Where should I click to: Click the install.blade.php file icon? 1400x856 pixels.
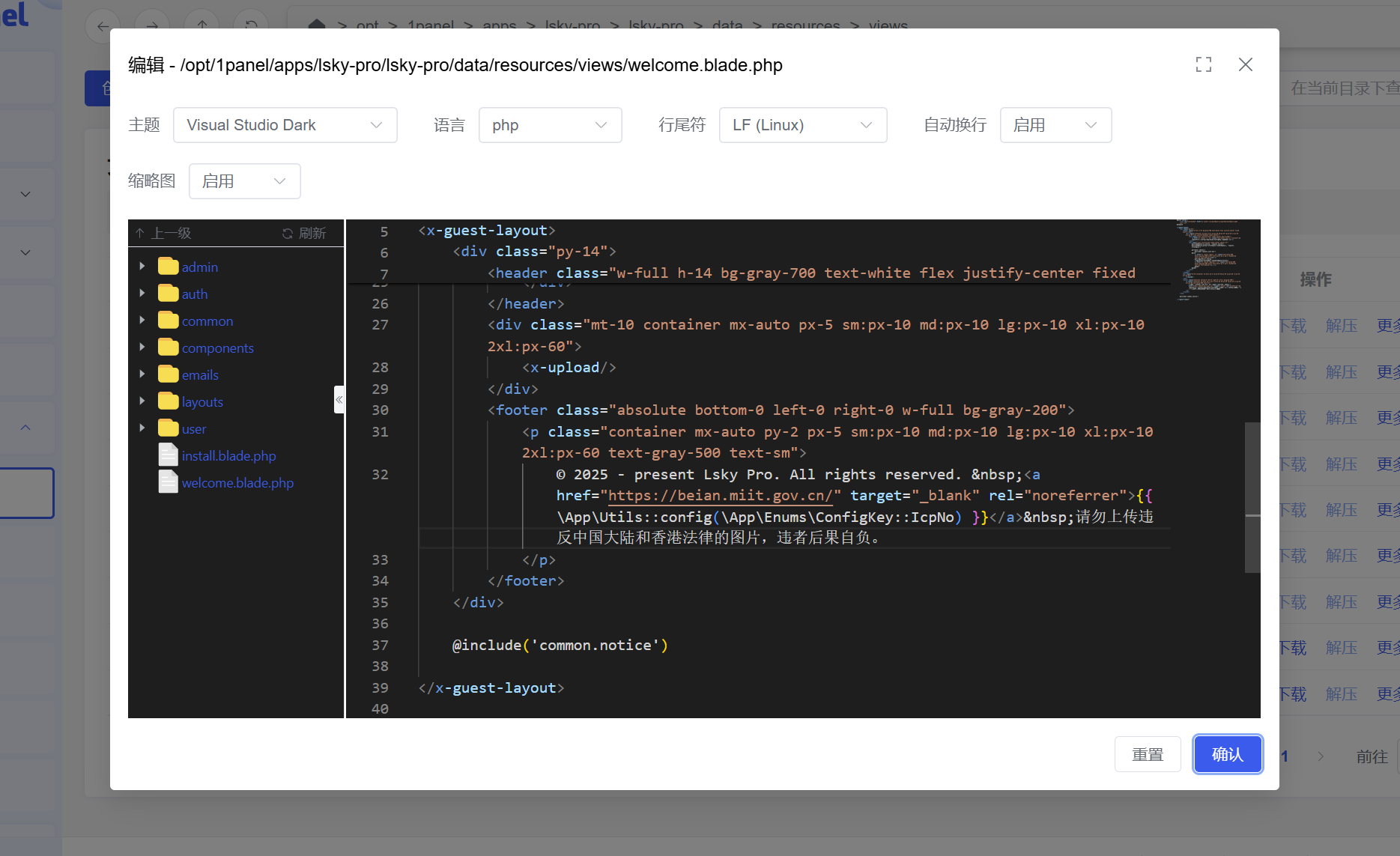(169, 455)
